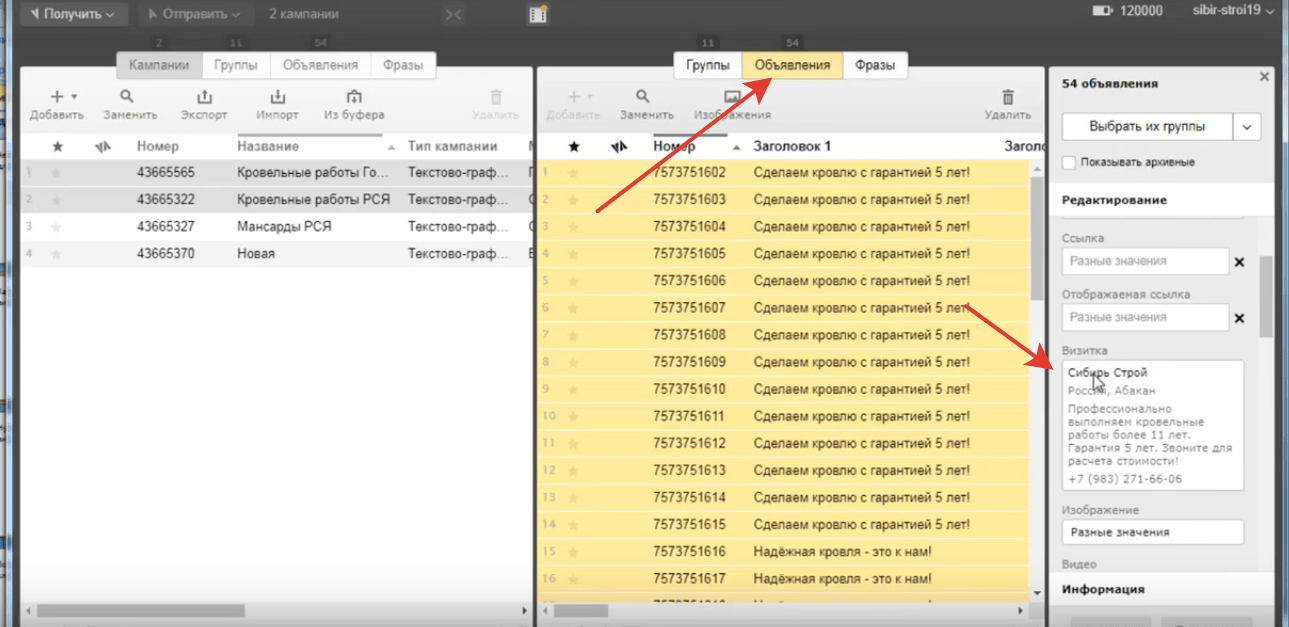Image resolution: width=1289 pixels, height=627 pixels.
Task: Click 'Отображаемая ссылка' input field
Action: (x=1144, y=317)
